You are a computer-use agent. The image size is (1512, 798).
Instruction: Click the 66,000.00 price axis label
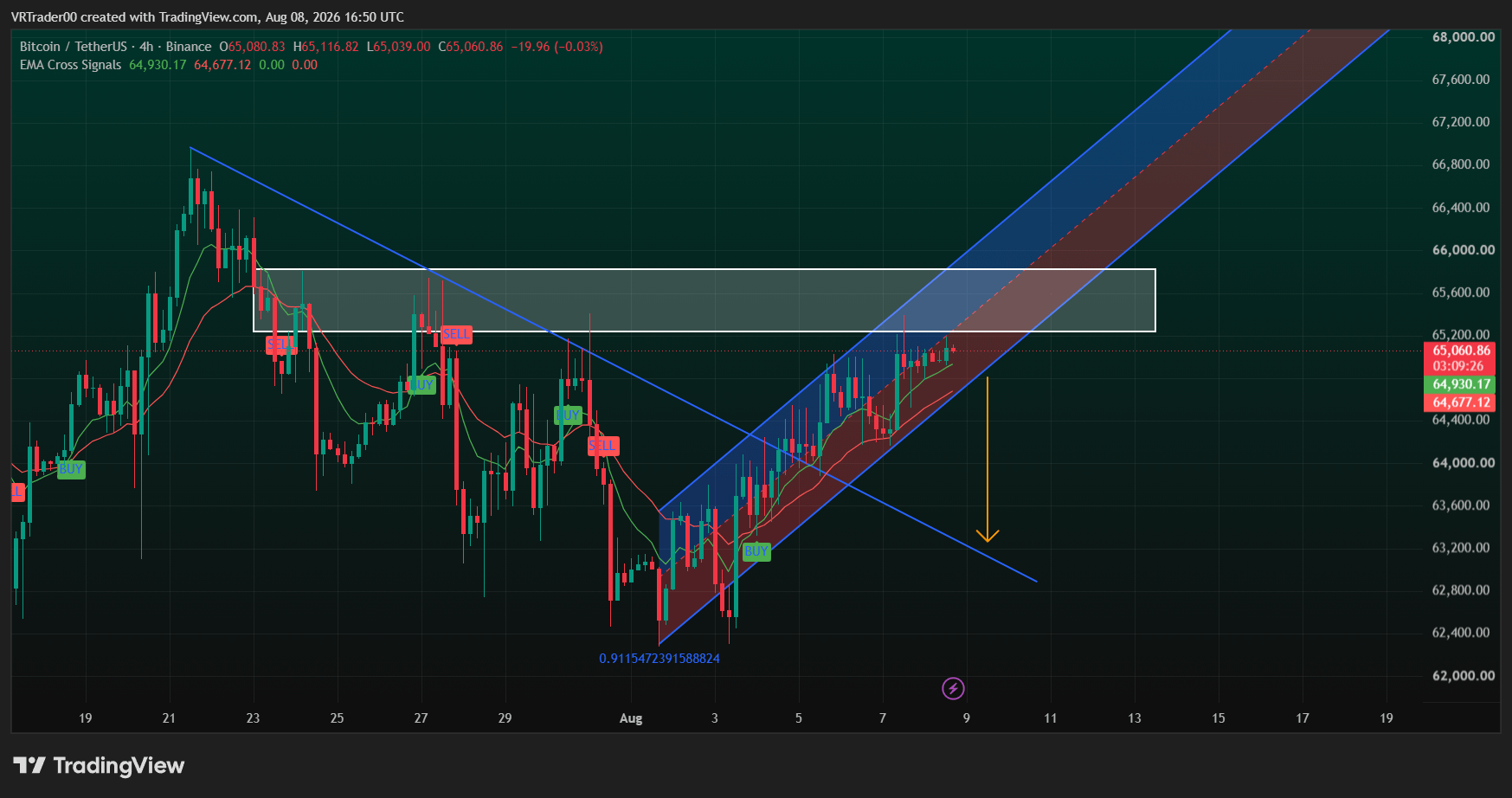[1464, 250]
